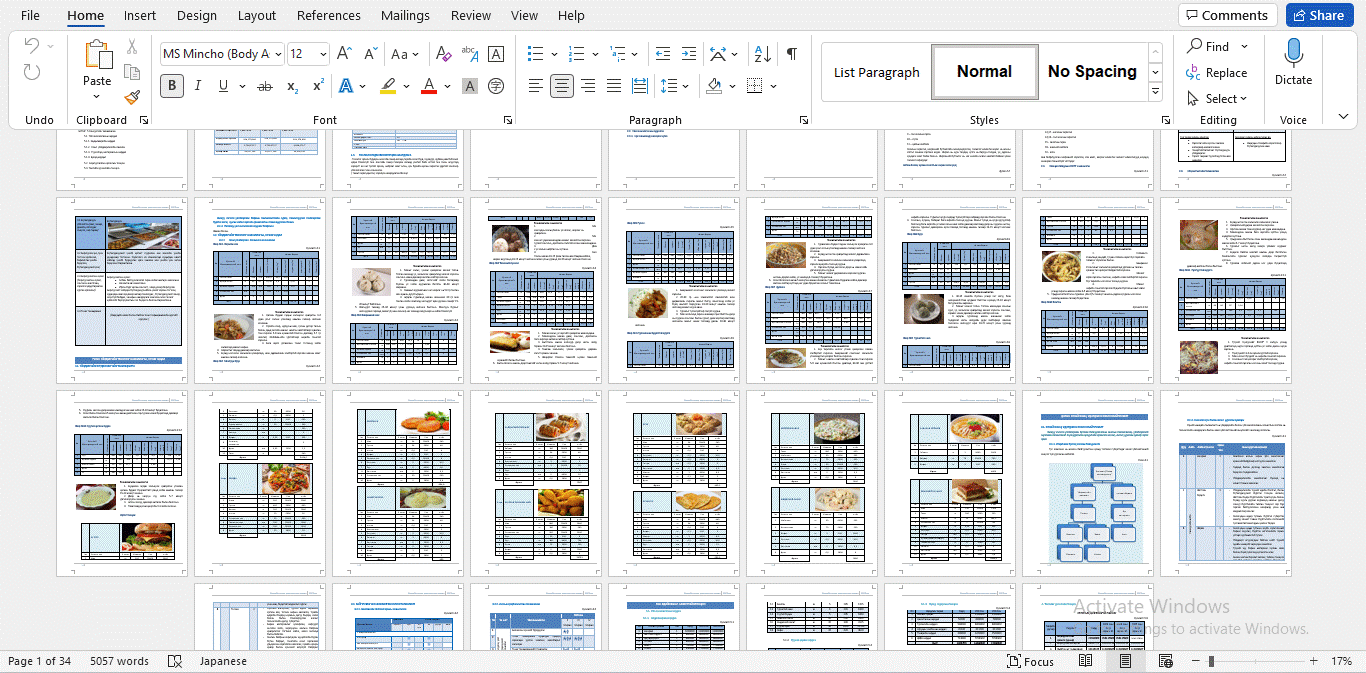Click the 17% zoom level
The height and width of the screenshot is (673, 1366).
tap(1341, 661)
